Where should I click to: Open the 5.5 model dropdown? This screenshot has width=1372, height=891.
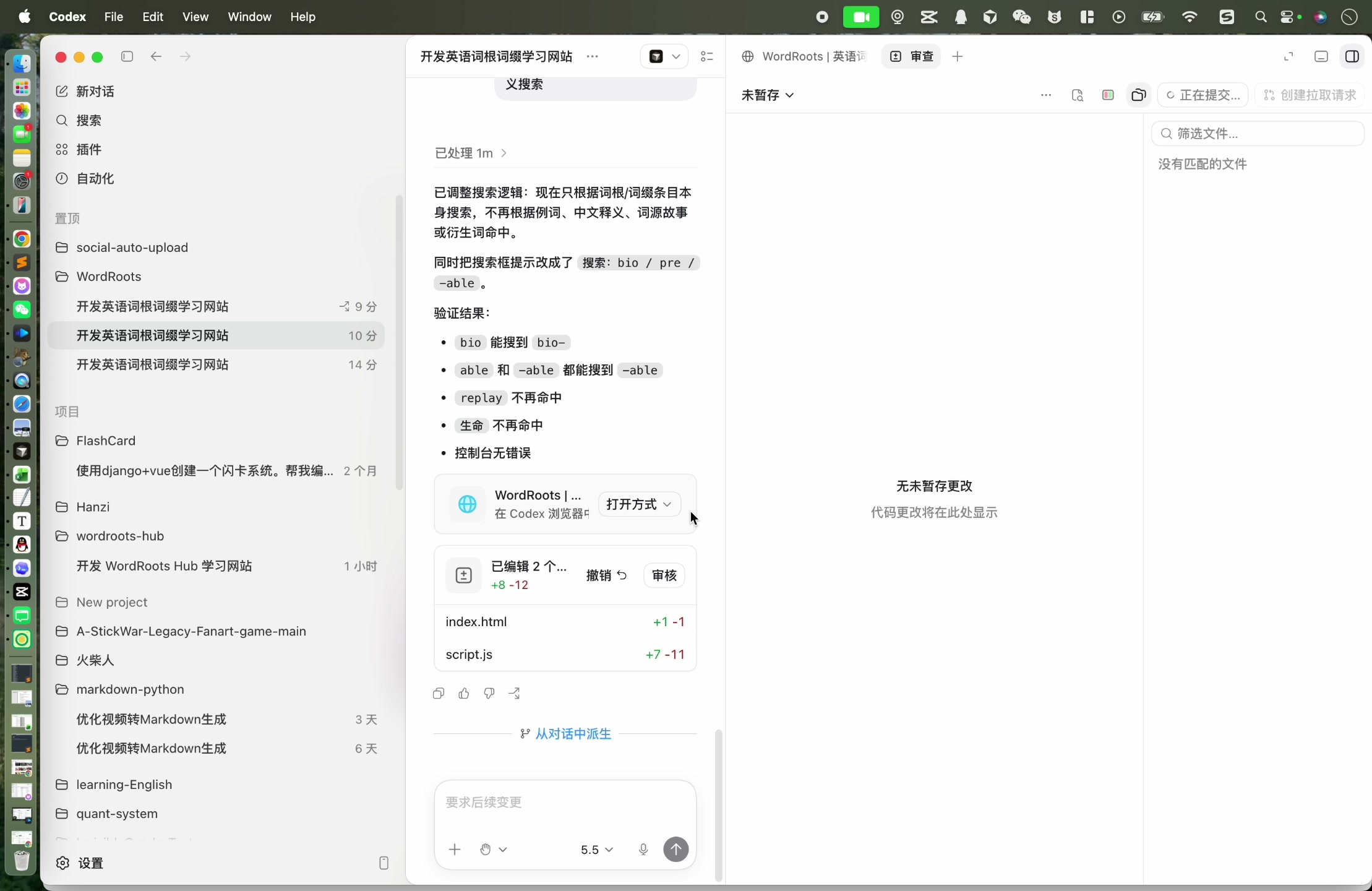click(x=597, y=850)
